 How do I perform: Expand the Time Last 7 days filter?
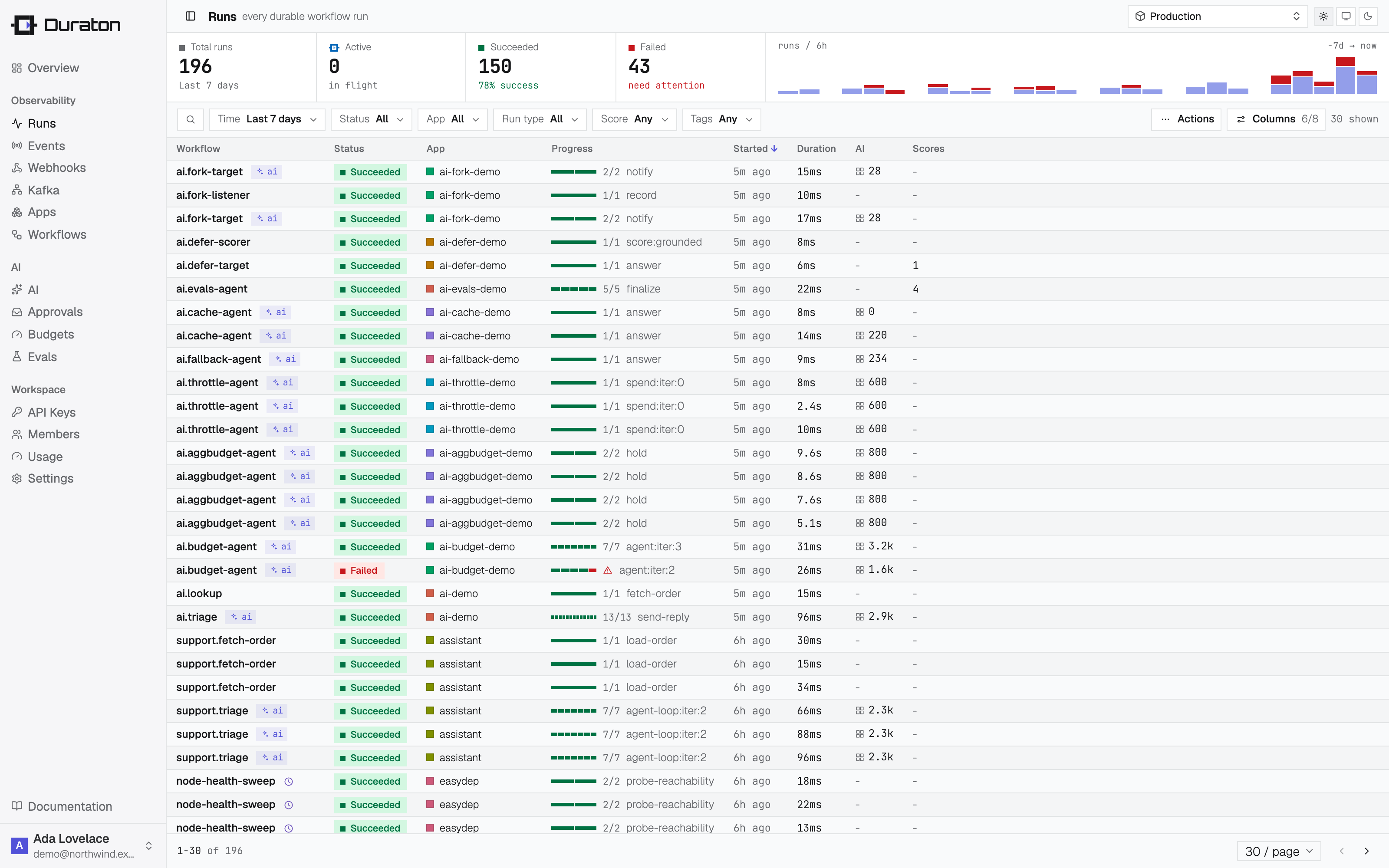[267, 119]
